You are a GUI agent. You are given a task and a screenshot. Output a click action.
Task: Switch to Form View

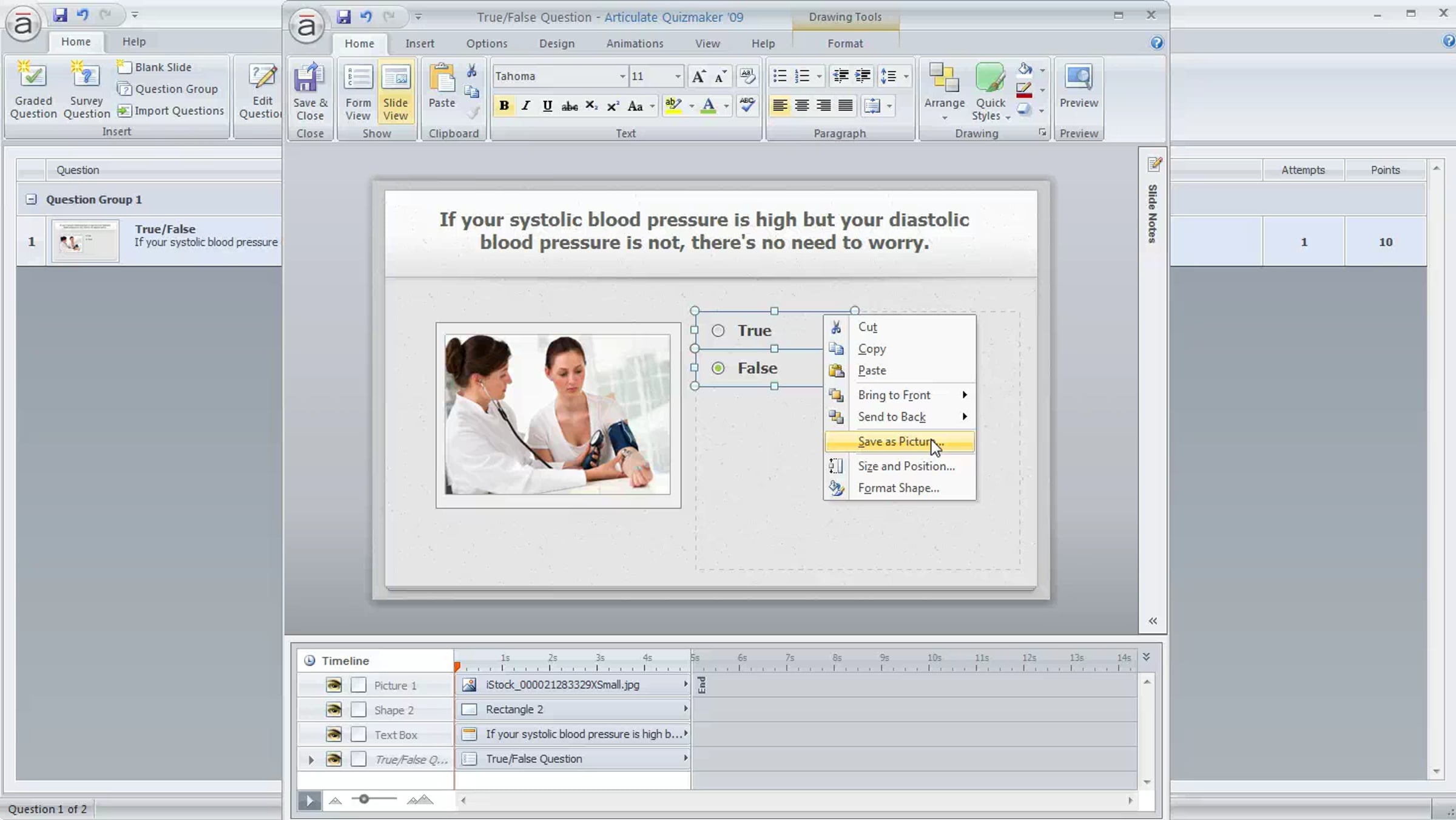coord(358,91)
